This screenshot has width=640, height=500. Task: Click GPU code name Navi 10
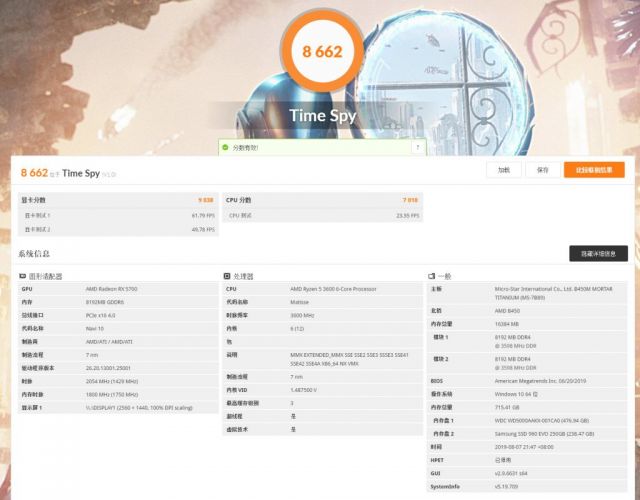tap(95, 329)
